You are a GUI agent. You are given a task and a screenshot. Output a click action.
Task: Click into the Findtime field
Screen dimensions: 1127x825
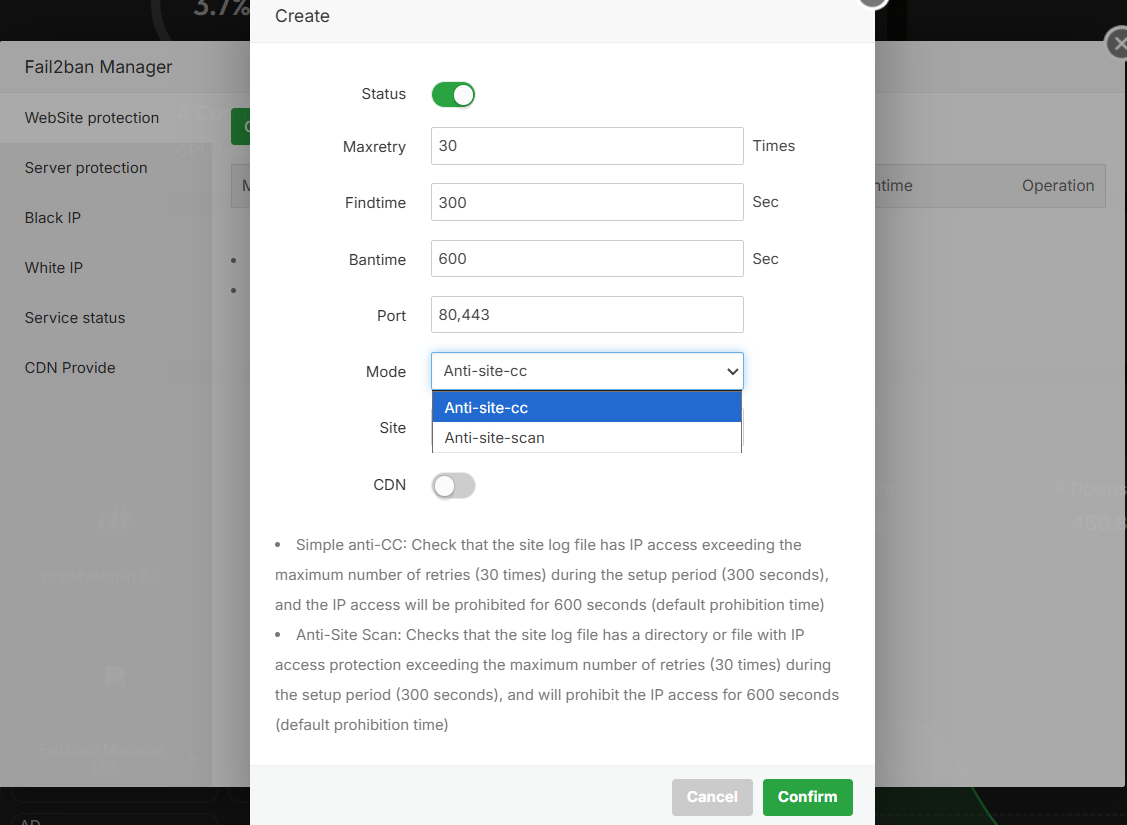[587, 202]
